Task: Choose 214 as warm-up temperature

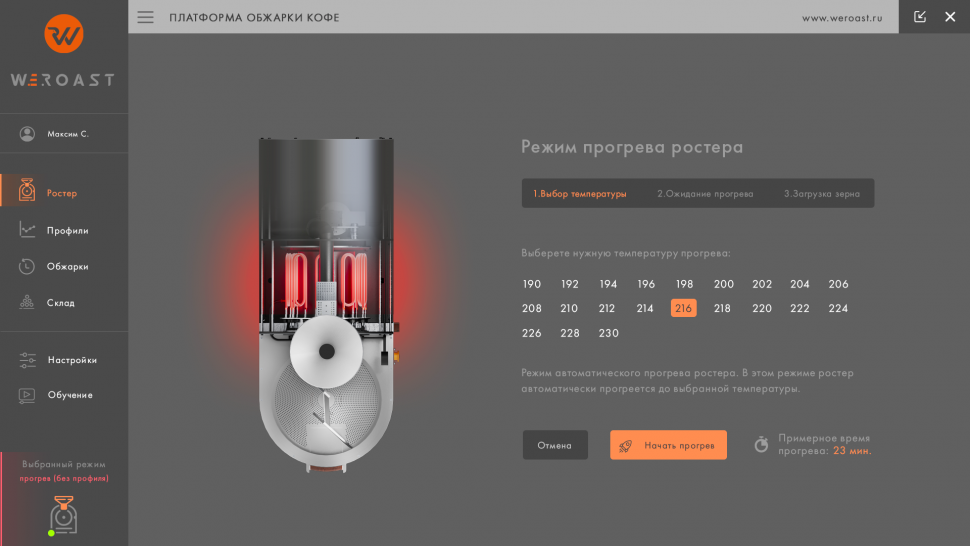Action: 645,308
